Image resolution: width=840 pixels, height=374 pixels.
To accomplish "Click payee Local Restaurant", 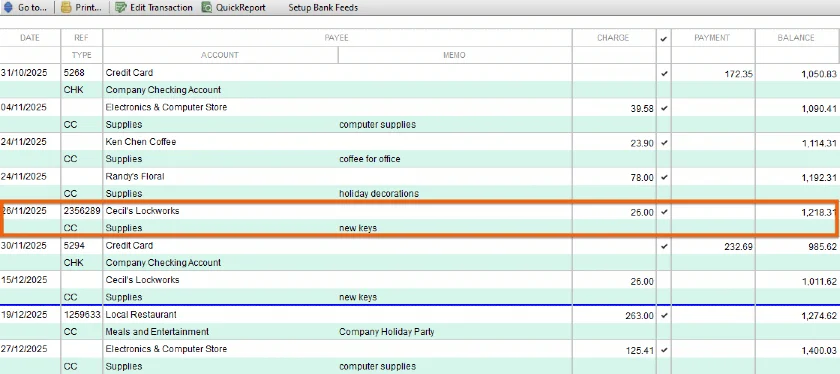I will click(x=141, y=315).
